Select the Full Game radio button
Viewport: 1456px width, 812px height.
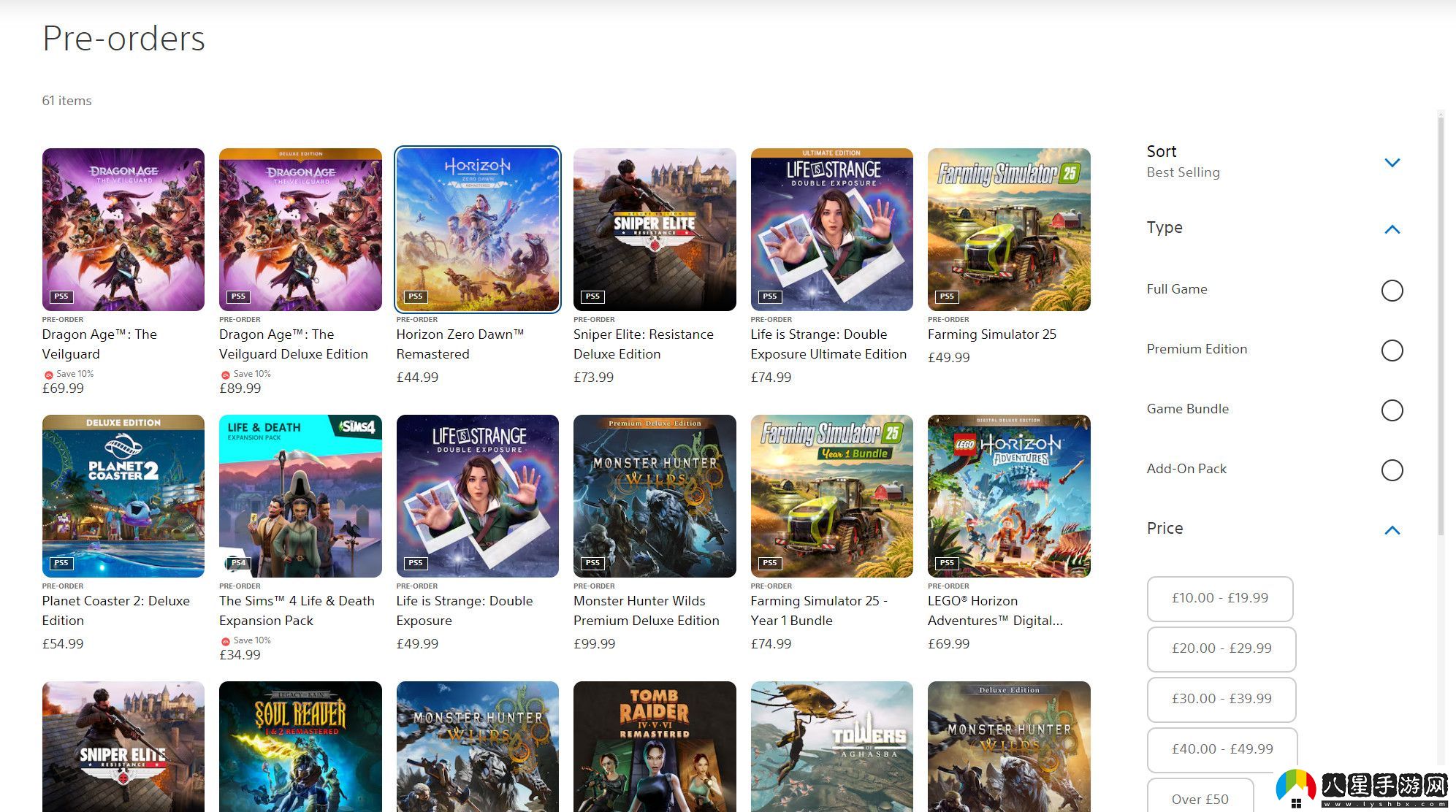coord(1391,291)
